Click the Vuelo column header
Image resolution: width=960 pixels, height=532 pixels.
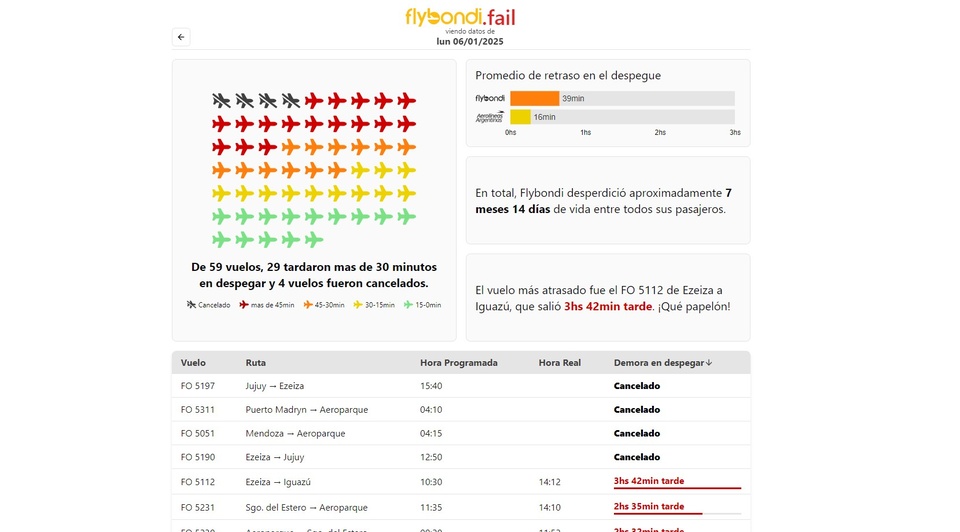tap(193, 363)
